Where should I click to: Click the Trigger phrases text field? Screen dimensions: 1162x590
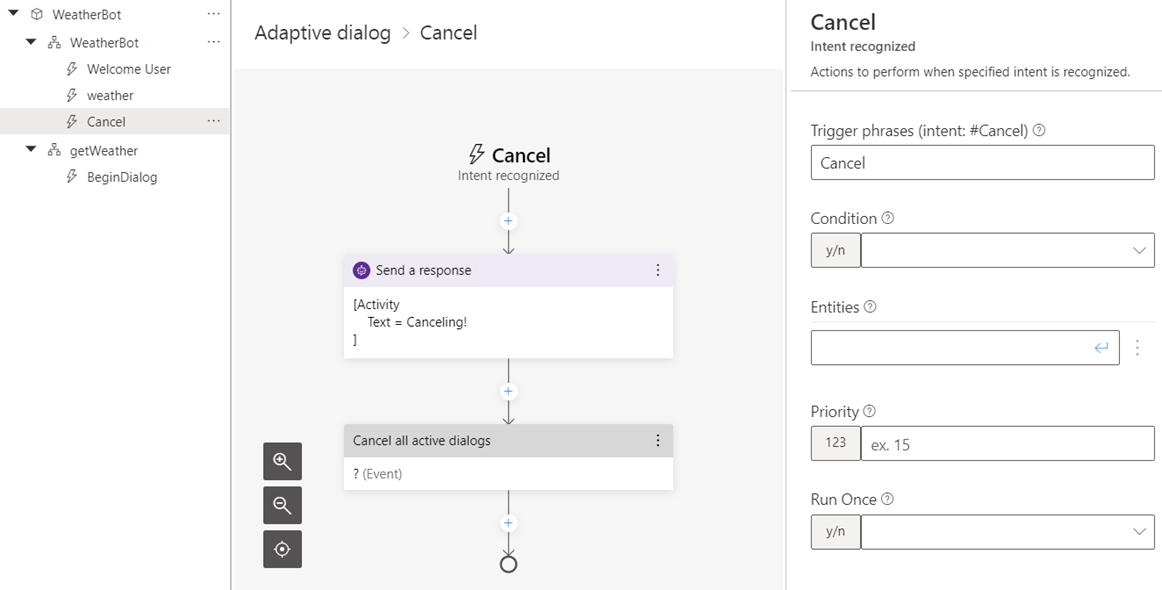pyautogui.click(x=982, y=163)
